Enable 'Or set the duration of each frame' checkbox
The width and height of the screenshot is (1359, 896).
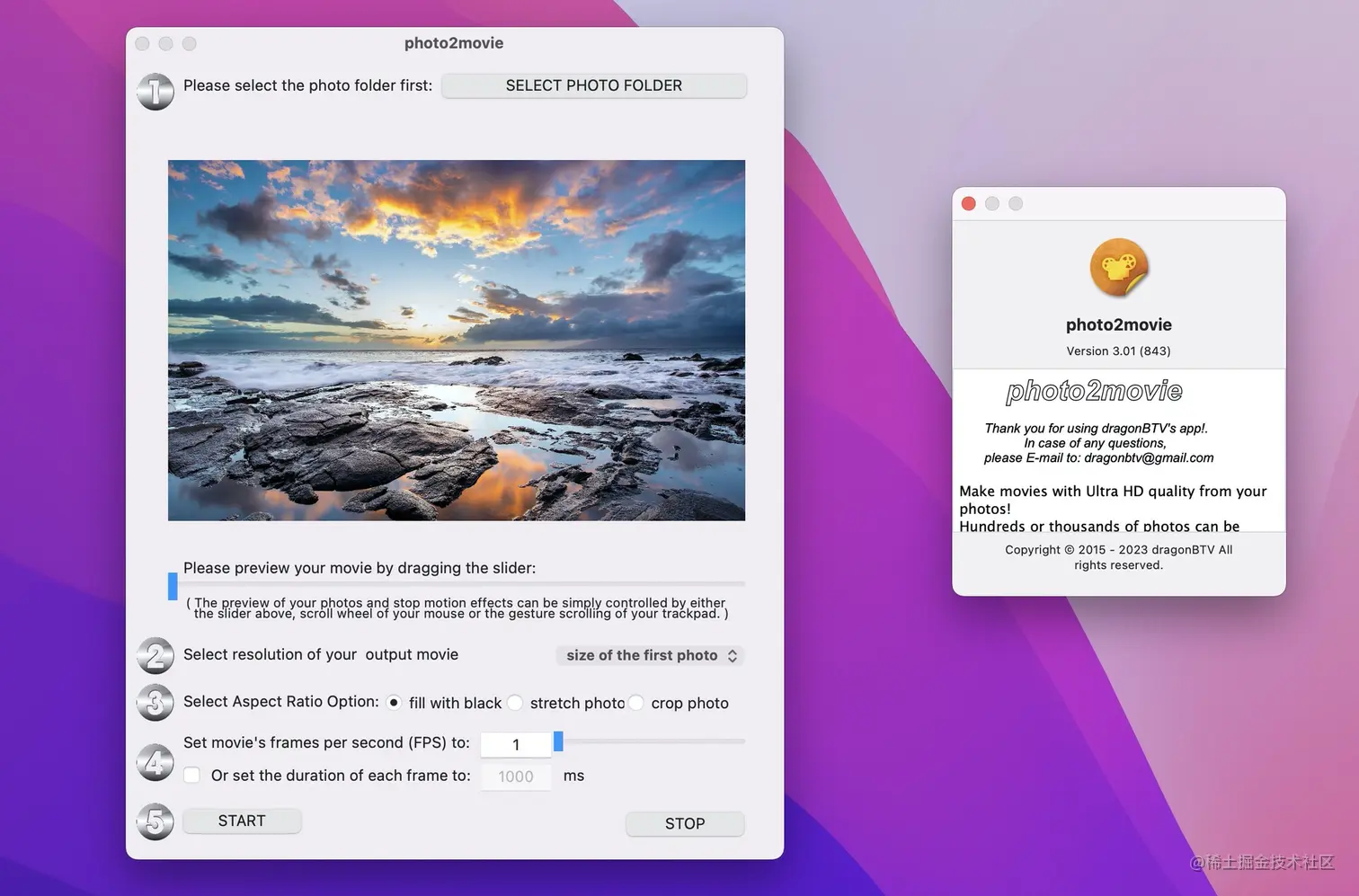click(x=192, y=775)
